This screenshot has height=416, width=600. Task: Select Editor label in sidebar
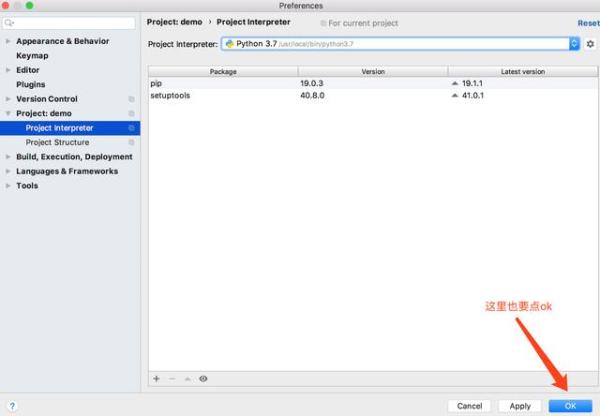click(x=28, y=70)
